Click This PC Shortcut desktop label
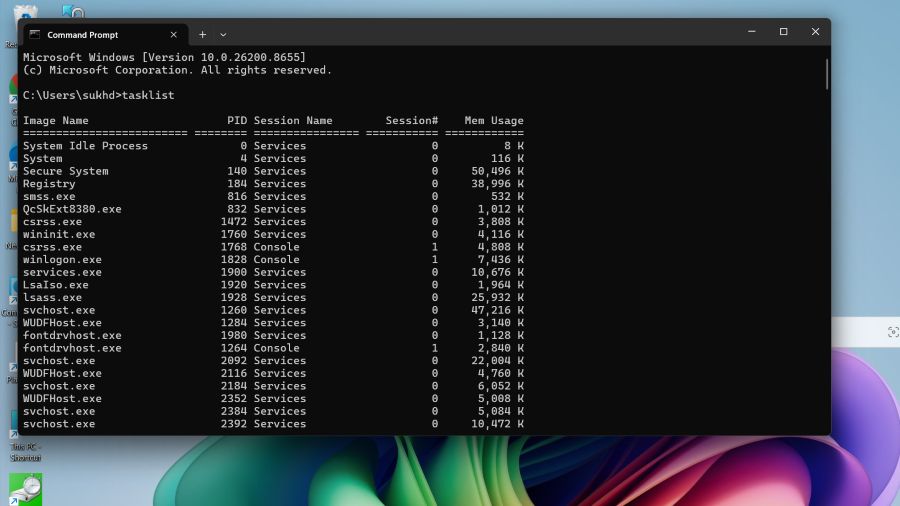 point(25,452)
